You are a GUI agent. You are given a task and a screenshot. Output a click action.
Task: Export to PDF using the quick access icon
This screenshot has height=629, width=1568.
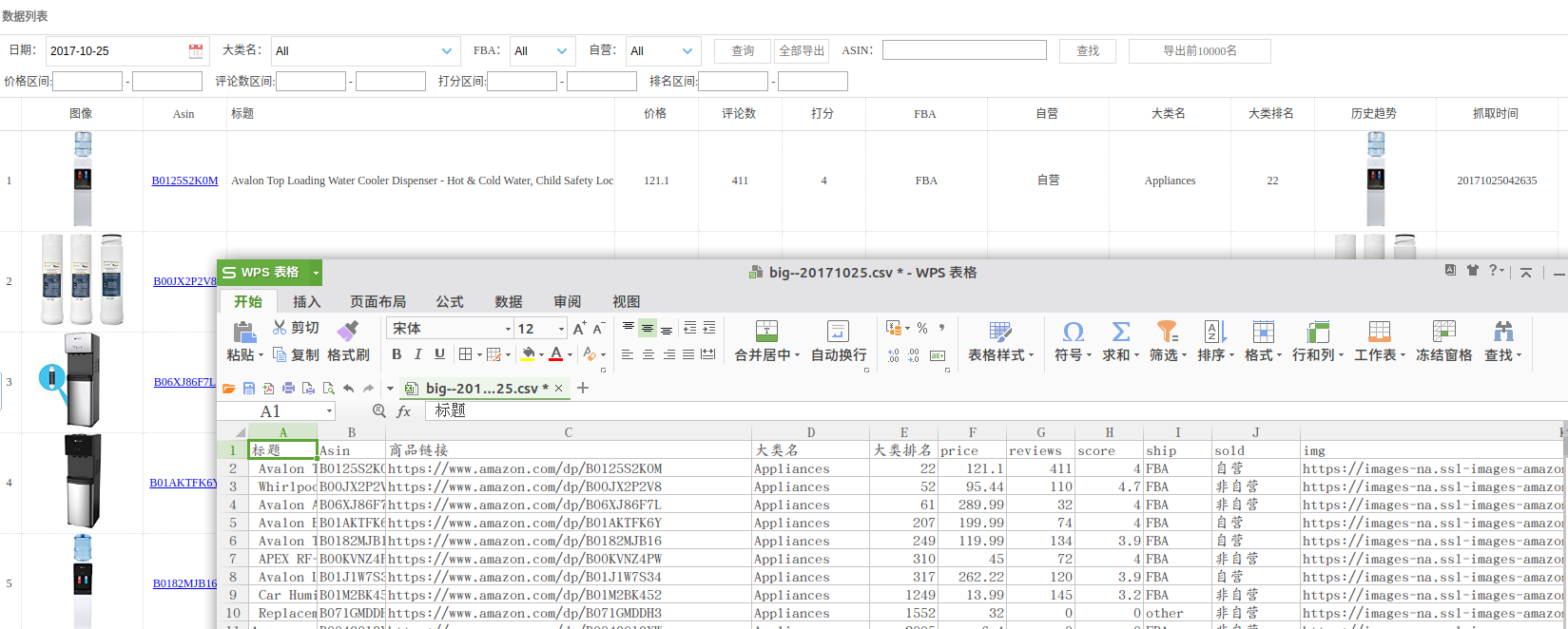(x=268, y=389)
